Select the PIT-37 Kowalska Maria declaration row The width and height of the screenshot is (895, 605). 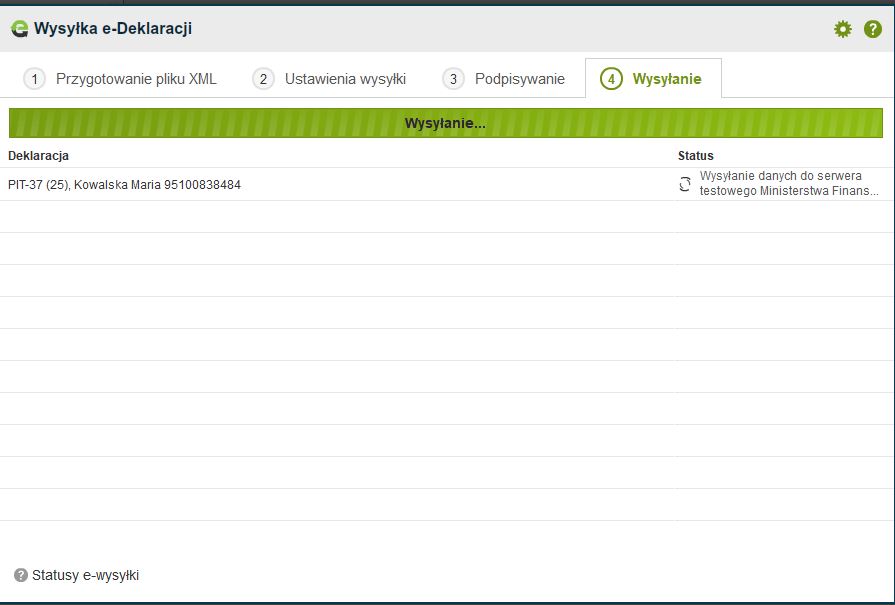coord(124,185)
